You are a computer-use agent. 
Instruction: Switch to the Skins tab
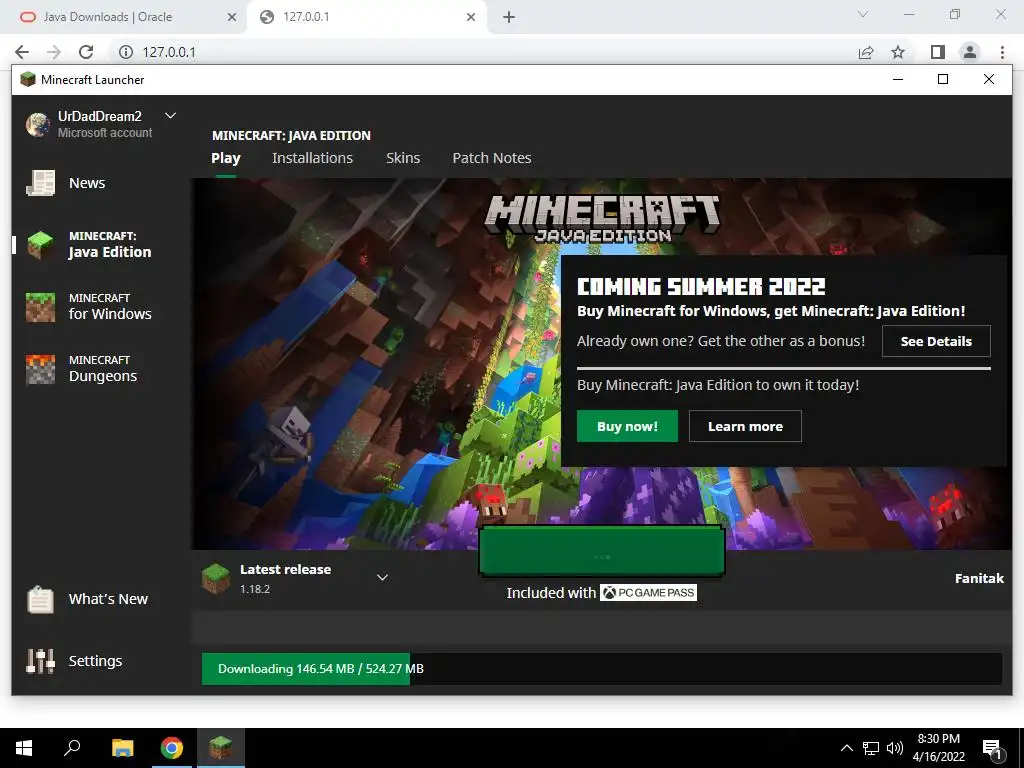click(403, 158)
